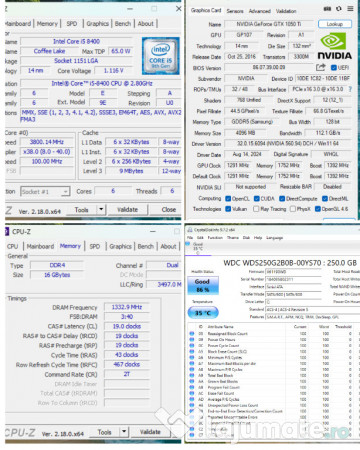
Task: Toggle the UEFI checkbox in GPU-Z
Action: pos(334,67)
